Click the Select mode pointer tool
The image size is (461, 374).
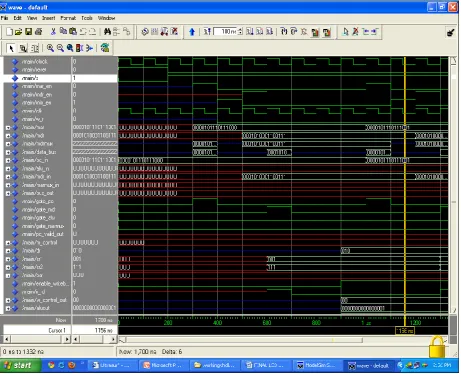click(x=11, y=48)
